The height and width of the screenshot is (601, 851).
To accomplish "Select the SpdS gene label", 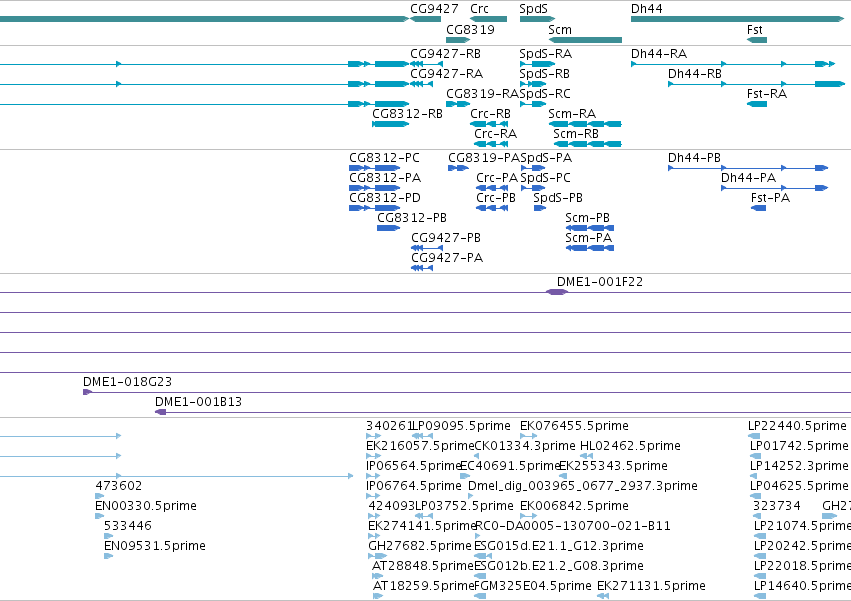I will [534, 9].
